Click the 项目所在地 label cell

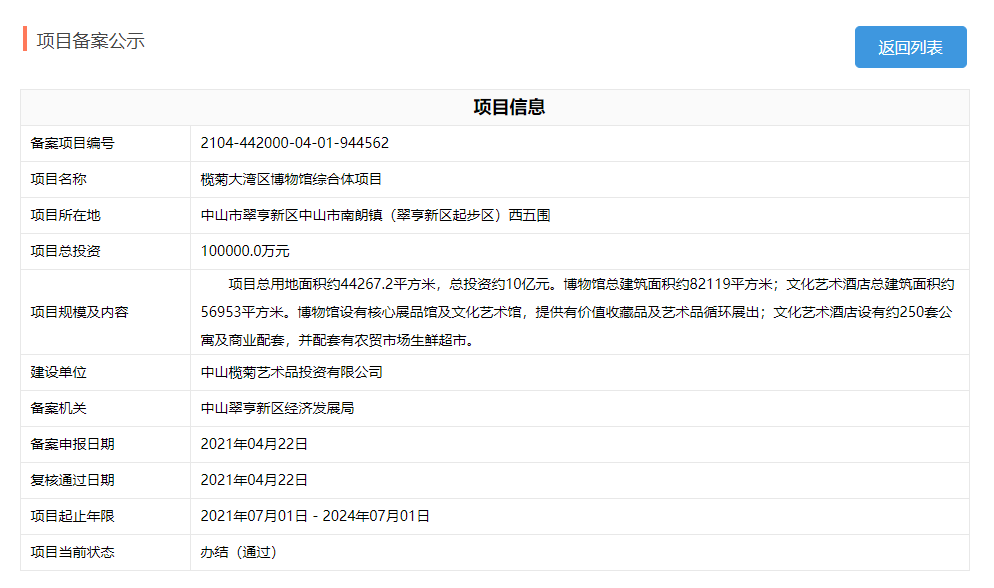(105, 215)
